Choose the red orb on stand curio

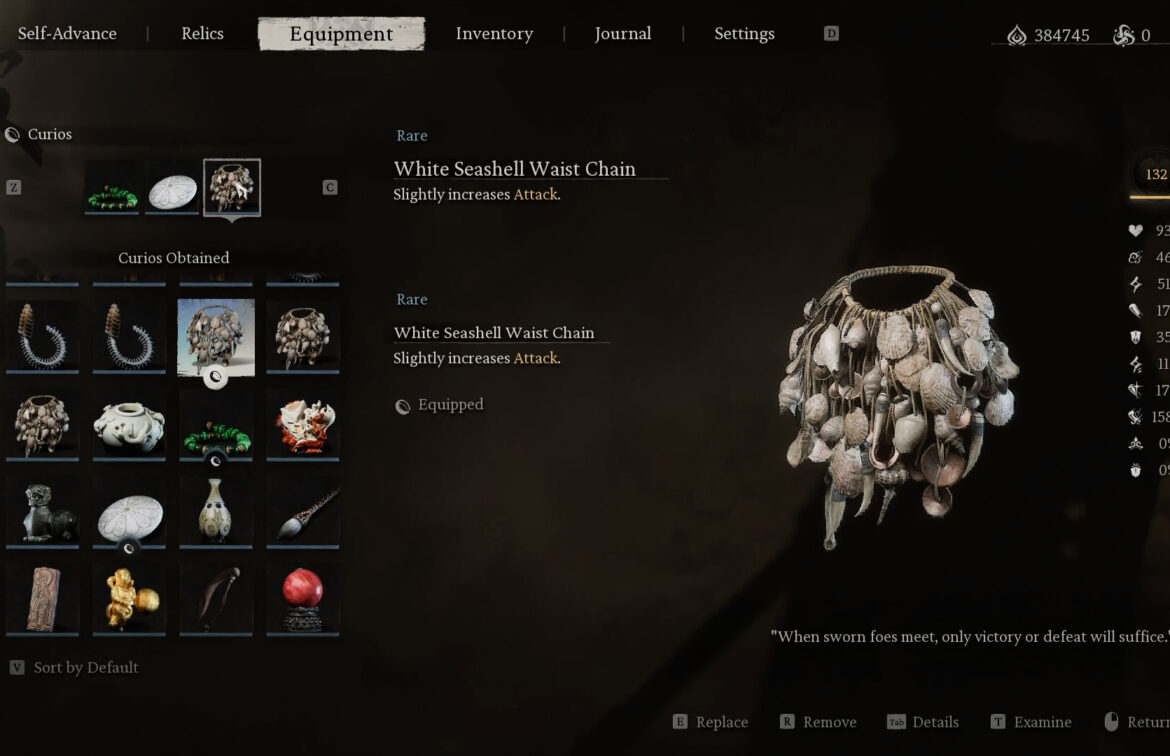[x=303, y=599]
